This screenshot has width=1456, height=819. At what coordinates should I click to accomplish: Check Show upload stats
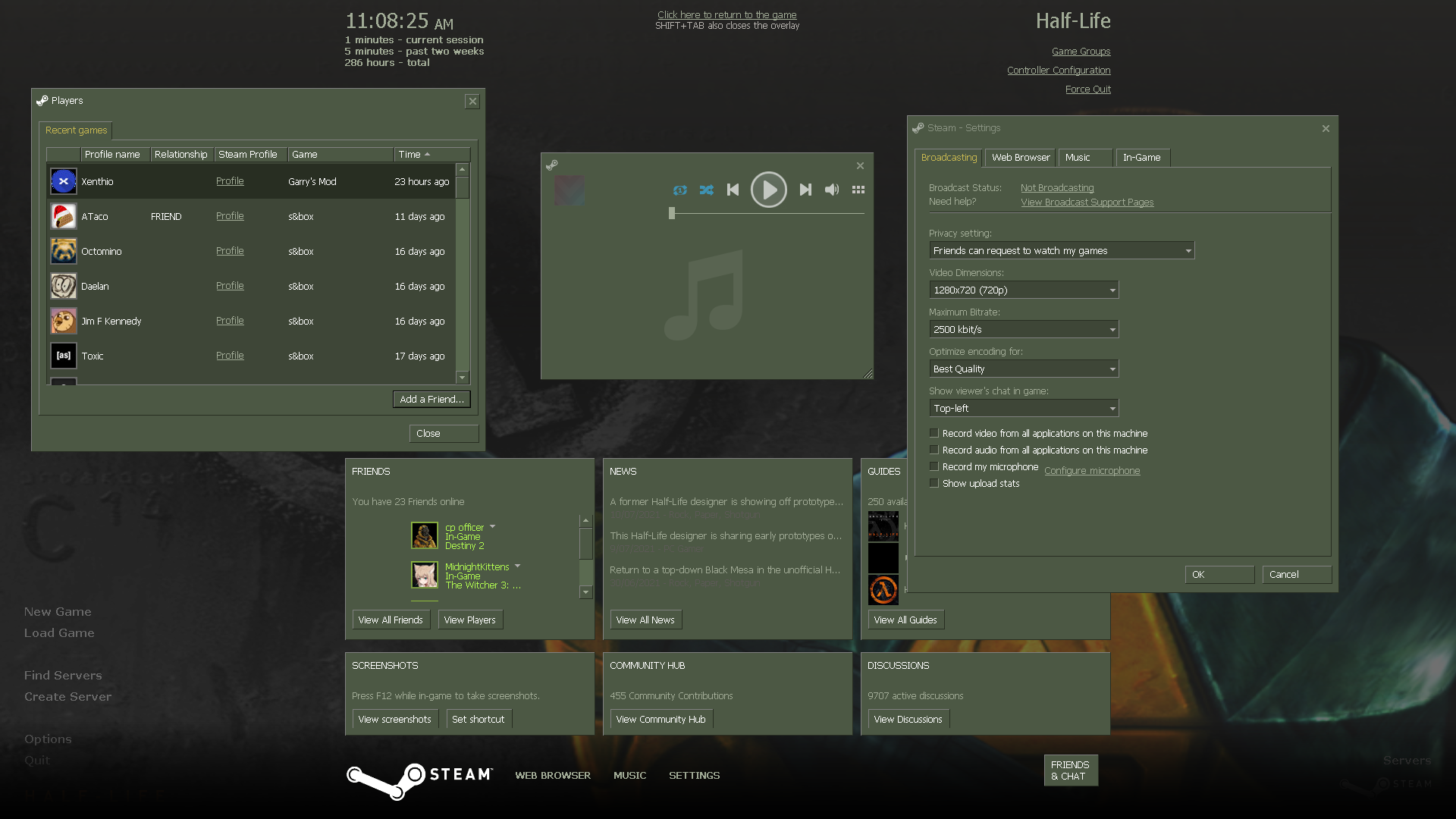[934, 483]
